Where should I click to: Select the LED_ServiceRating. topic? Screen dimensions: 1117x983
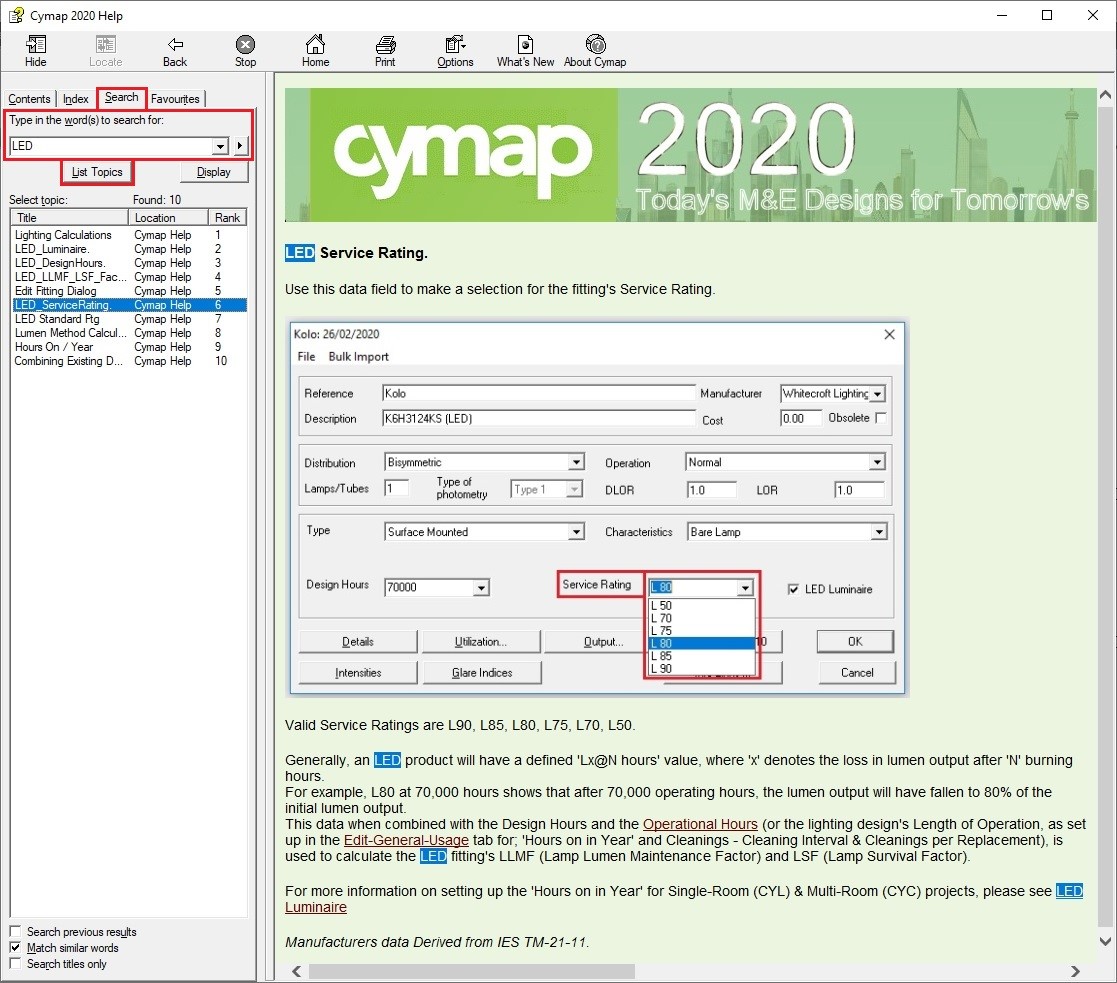(x=129, y=305)
